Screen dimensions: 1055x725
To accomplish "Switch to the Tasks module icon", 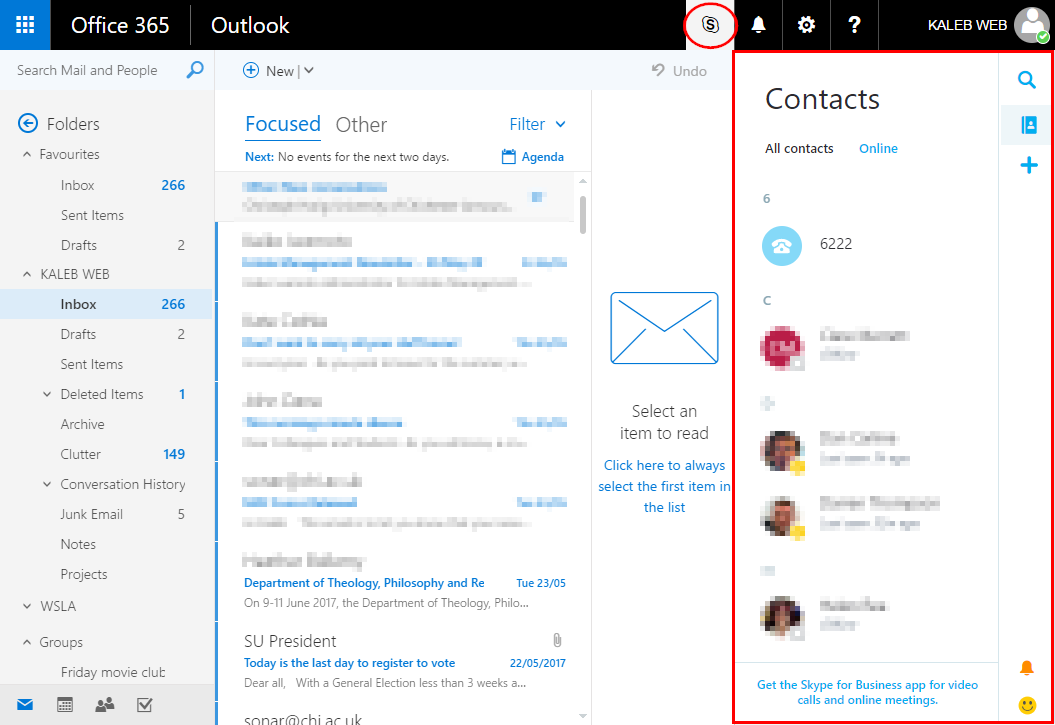I will pyautogui.click(x=144, y=705).
